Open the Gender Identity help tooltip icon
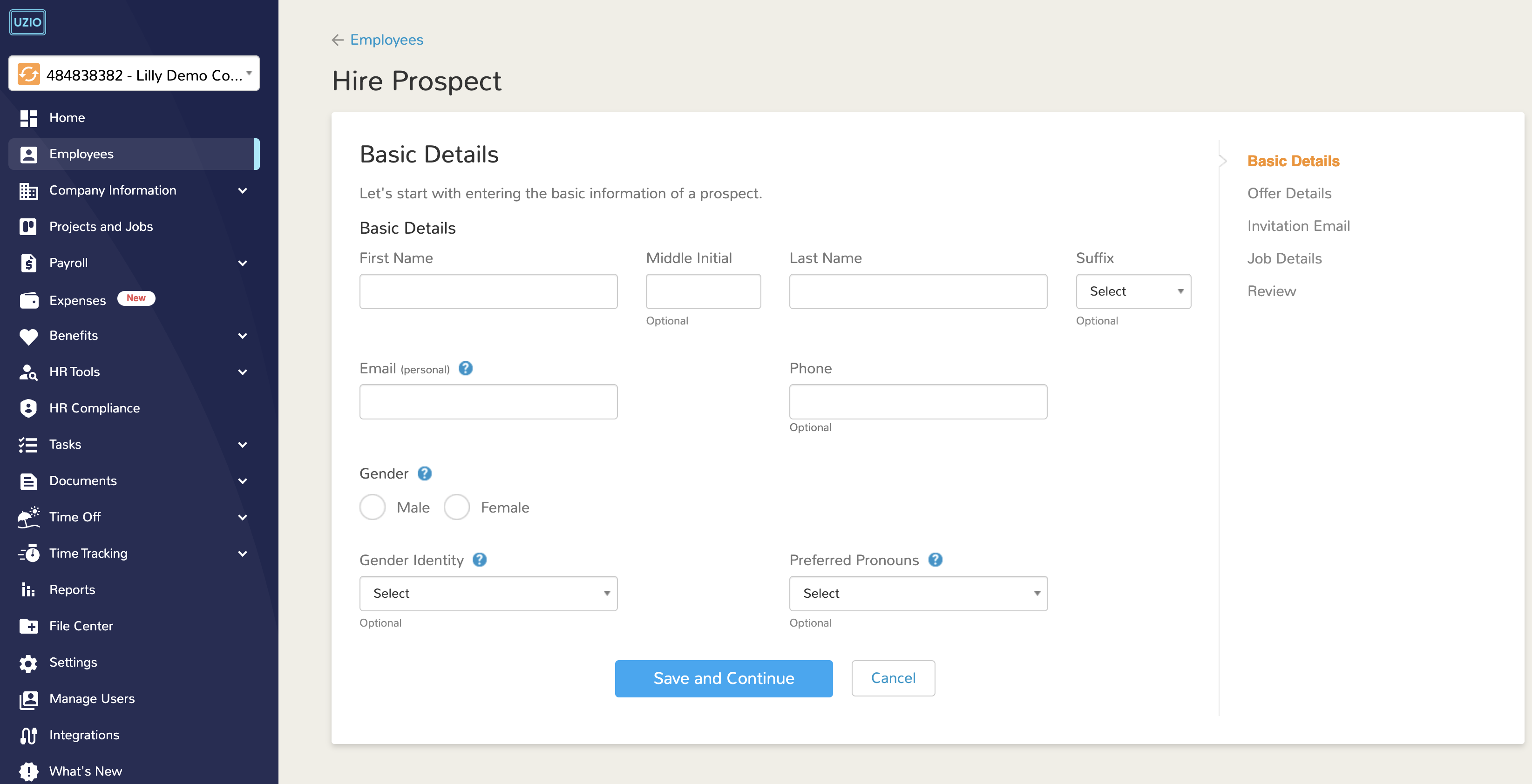Viewport: 1532px width, 784px height. [x=479, y=560]
